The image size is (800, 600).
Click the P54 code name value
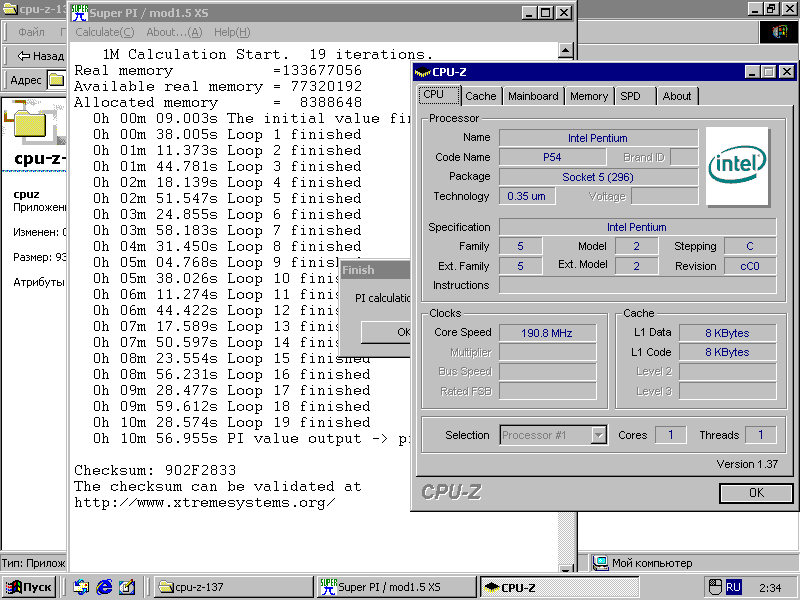[x=552, y=157]
